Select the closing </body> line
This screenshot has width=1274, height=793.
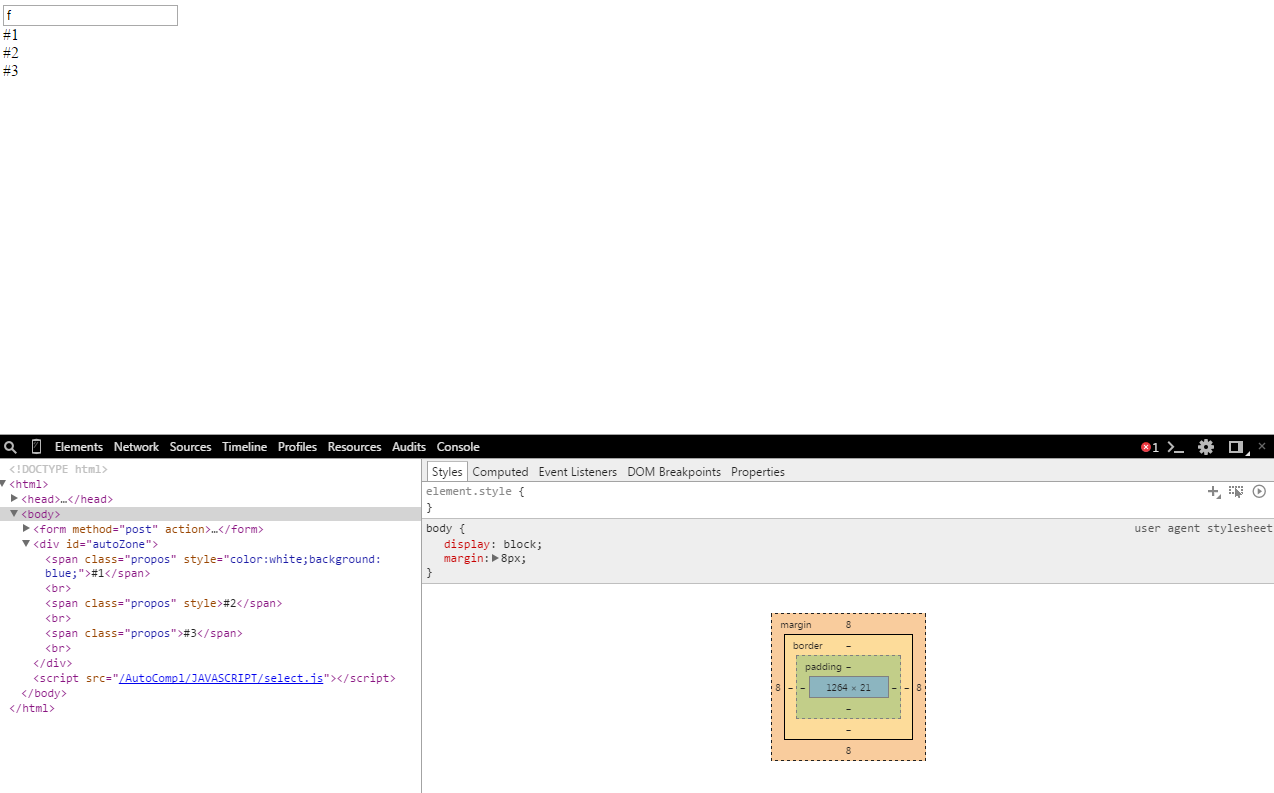pos(43,693)
